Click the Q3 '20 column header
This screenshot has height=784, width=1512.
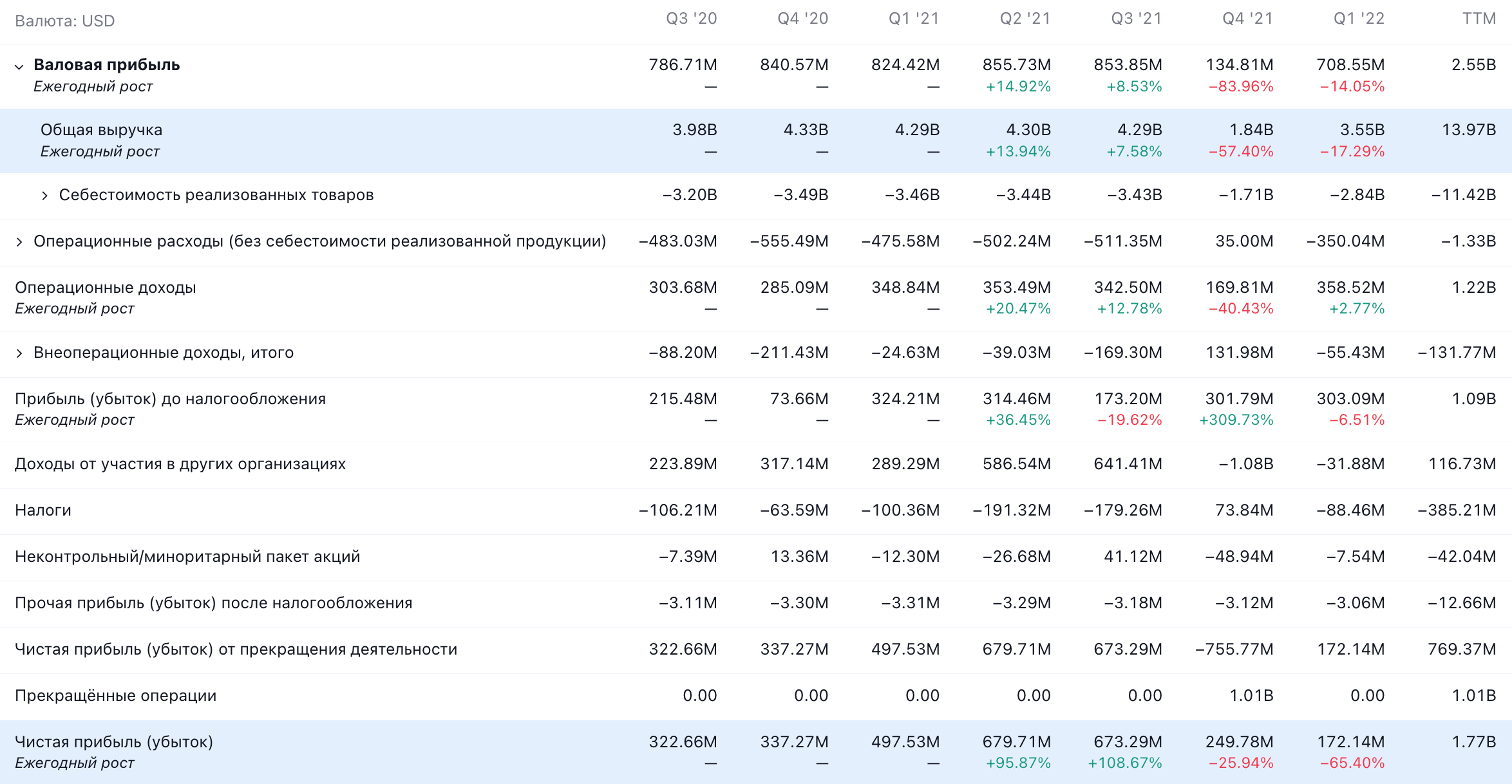point(692,19)
